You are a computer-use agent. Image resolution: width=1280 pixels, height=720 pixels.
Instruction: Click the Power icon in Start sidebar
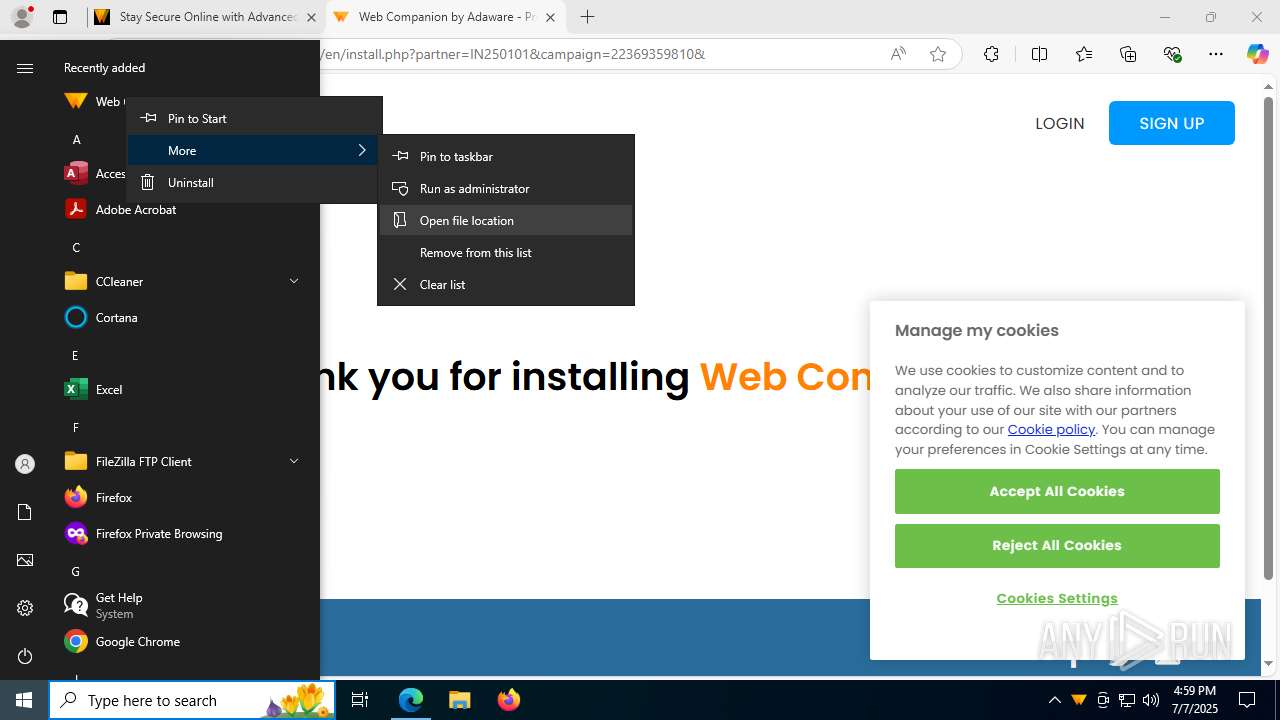coord(25,656)
